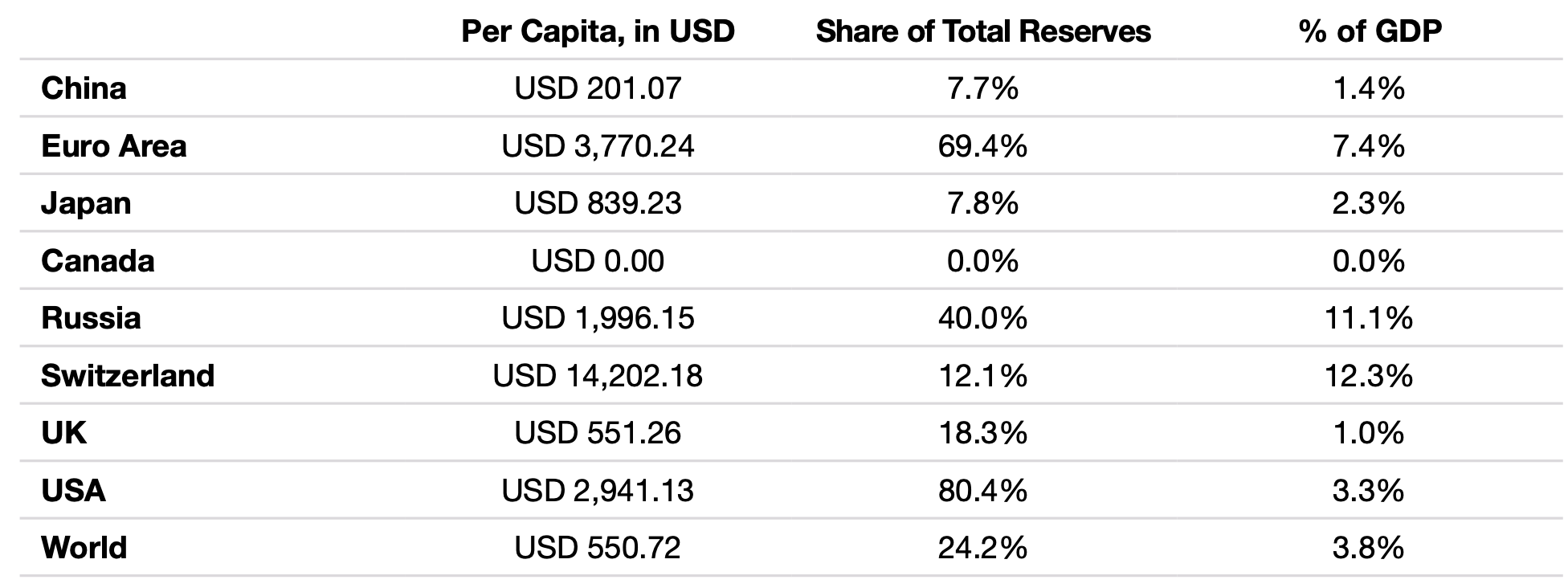Screen dimensions: 1568x588
Task: Click the USD 14,202.18 cell
Action: 598,376
